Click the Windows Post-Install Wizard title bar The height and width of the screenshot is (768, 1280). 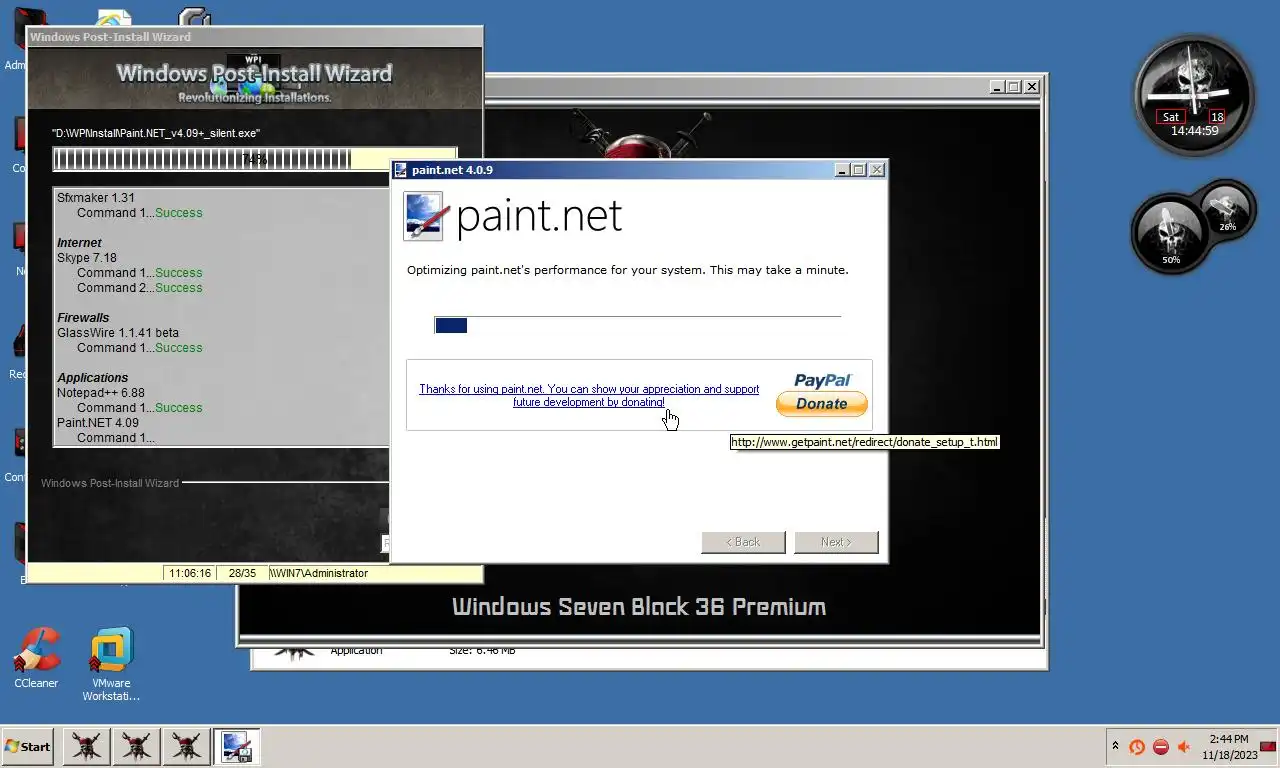(x=255, y=37)
